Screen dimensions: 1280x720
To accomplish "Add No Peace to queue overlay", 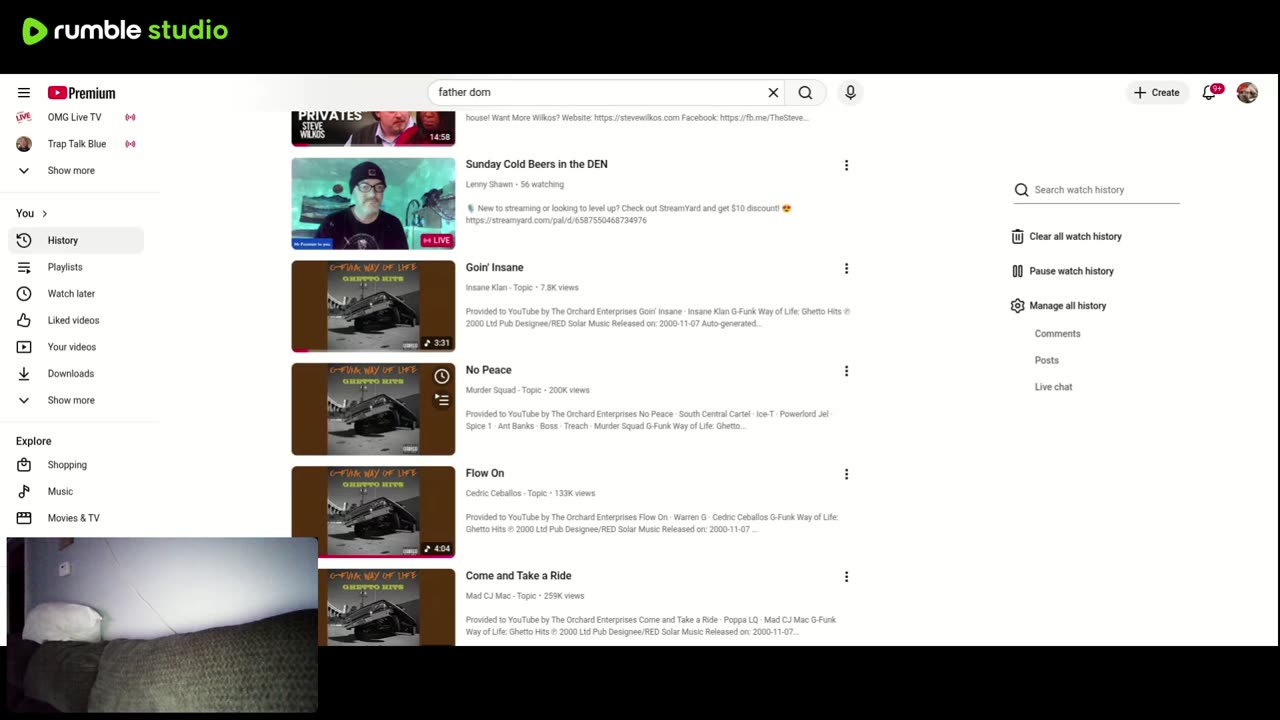I will point(442,400).
